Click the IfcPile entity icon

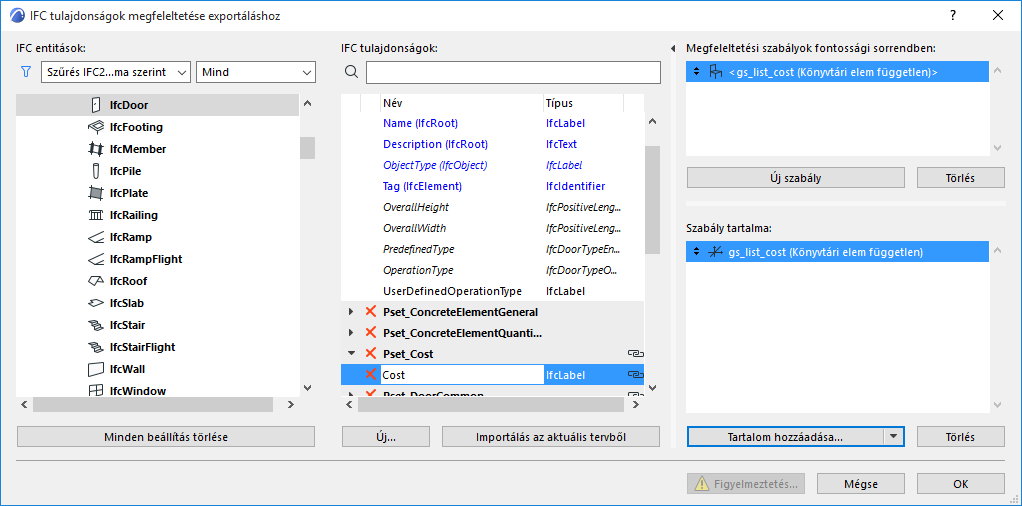click(x=96, y=171)
